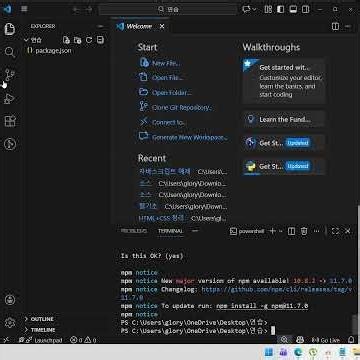Open the Explorer view in activity bar

(x=10, y=29)
